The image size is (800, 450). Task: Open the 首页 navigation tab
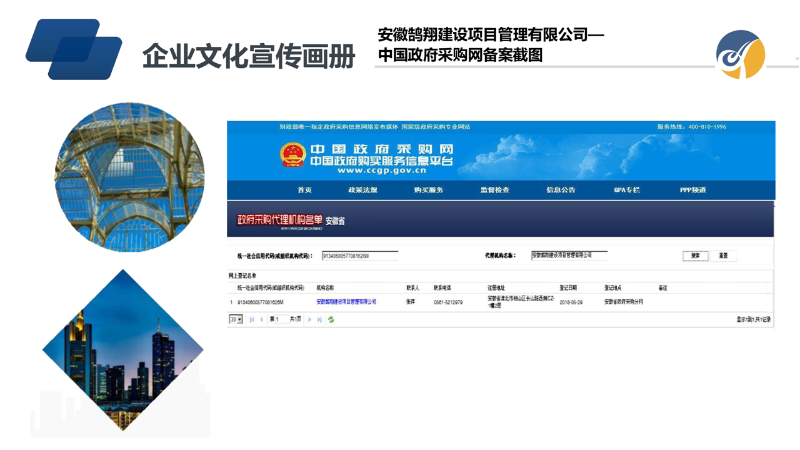tap(305, 190)
